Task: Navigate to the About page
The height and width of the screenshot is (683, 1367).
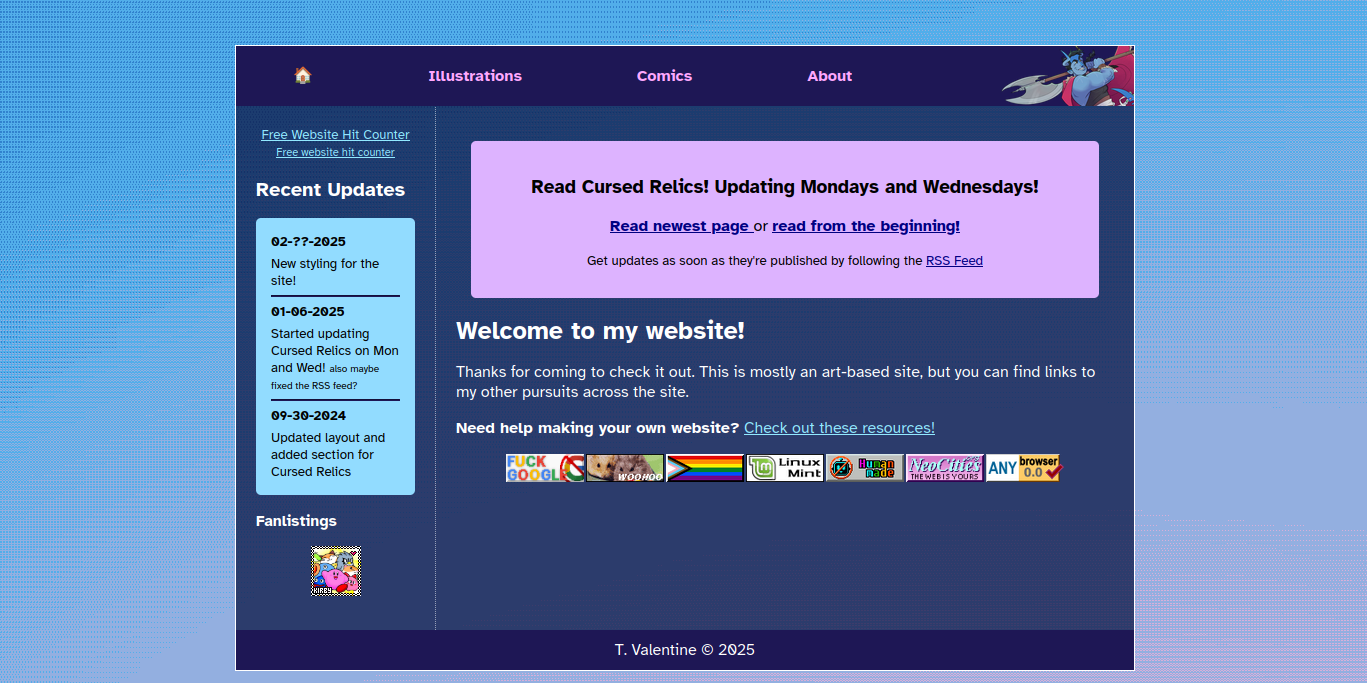Action: point(830,76)
